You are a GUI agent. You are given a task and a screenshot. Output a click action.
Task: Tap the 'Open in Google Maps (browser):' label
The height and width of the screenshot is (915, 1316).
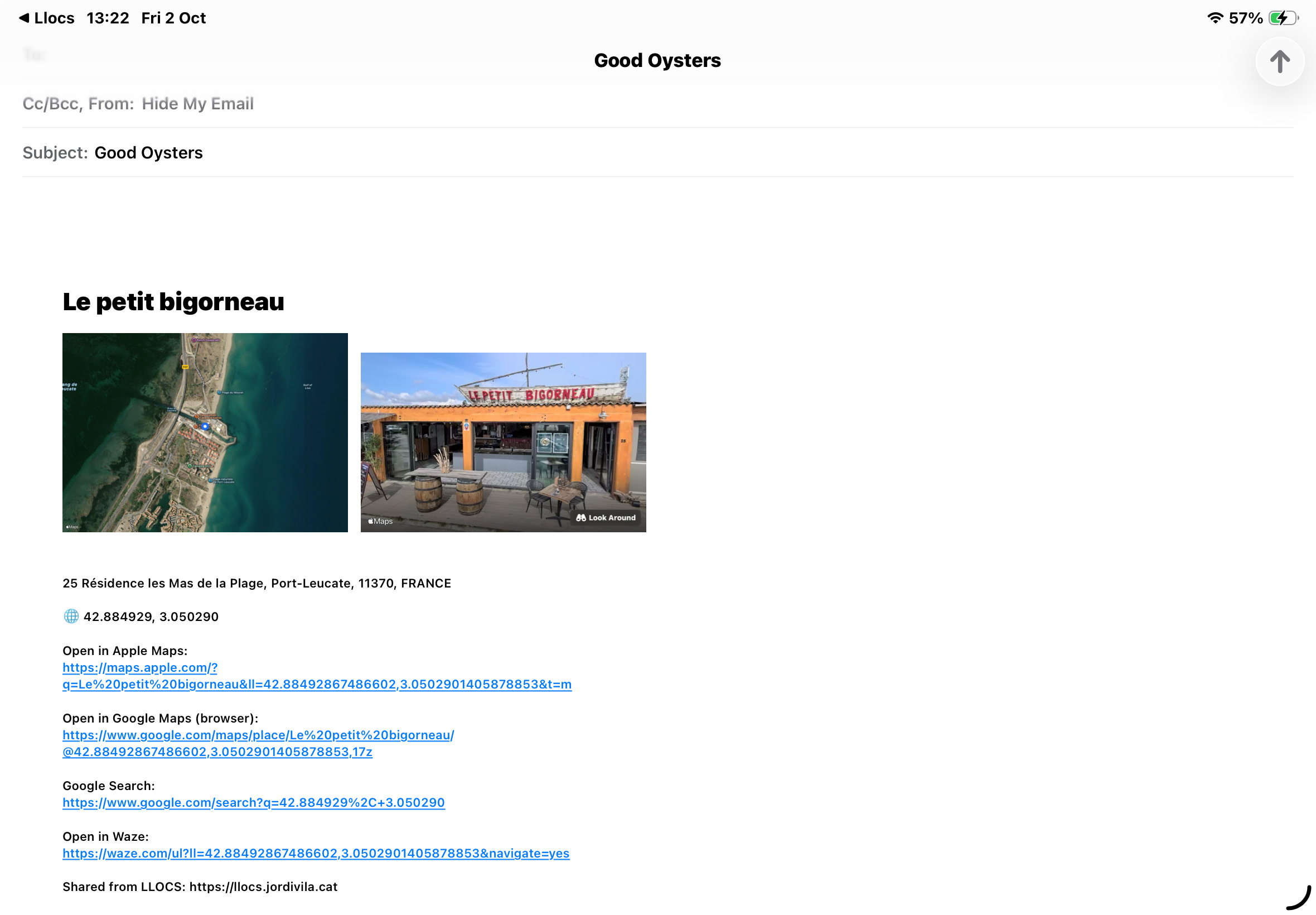tap(161, 719)
